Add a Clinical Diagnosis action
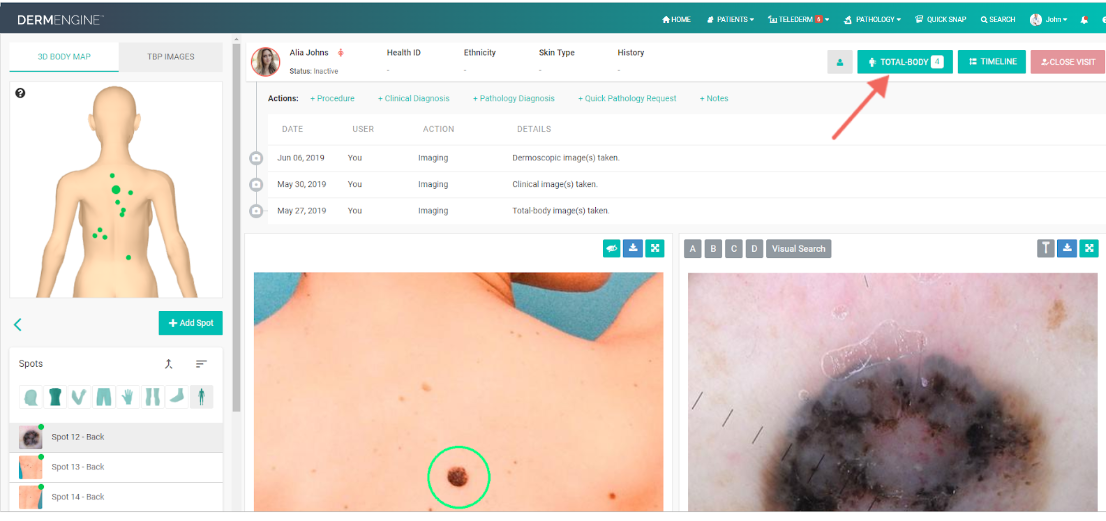Viewport: 1106px width, 521px height. point(413,99)
